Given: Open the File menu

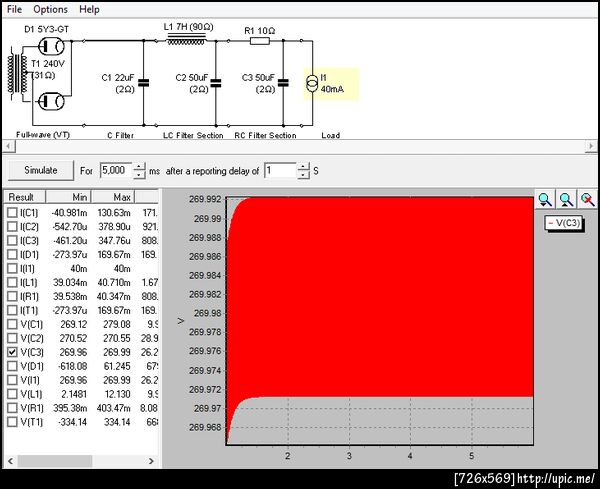Looking at the screenshot, I should (14, 9).
